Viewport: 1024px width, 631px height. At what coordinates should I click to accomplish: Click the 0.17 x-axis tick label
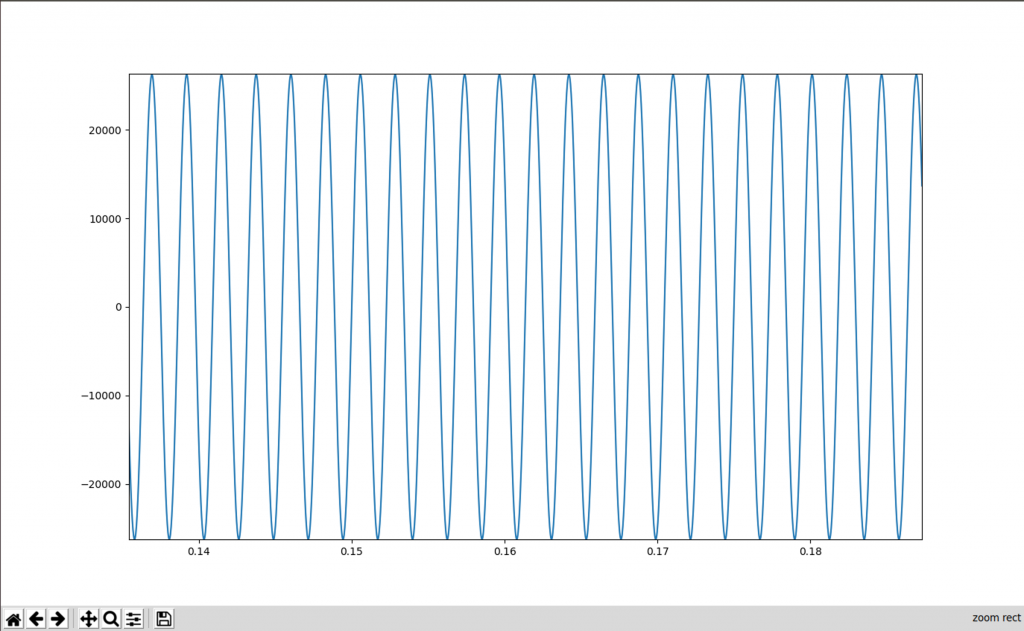click(x=658, y=551)
